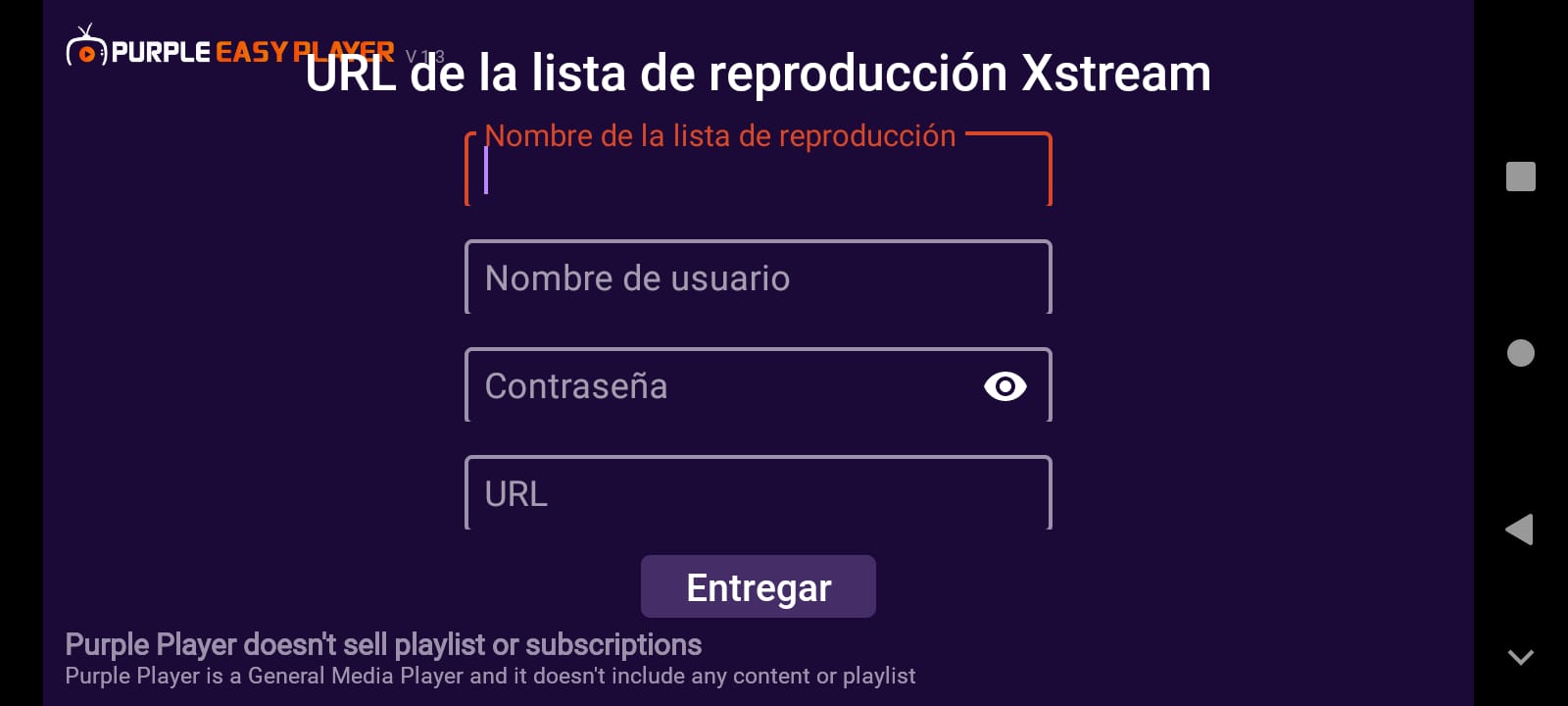1568x706 pixels.
Task: Click the 'Nombre de la lista de reproducción' label
Action: tap(720, 136)
